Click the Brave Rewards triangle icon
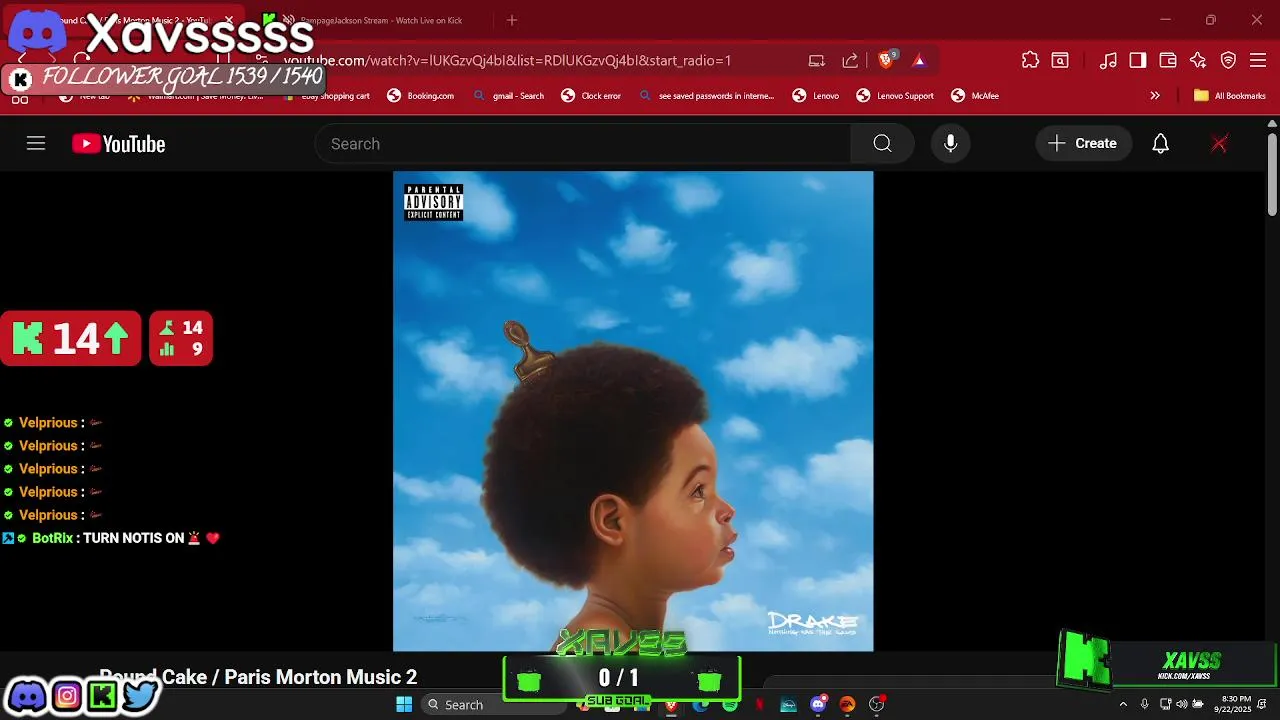The height and width of the screenshot is (720, 1280). point(919,60)
